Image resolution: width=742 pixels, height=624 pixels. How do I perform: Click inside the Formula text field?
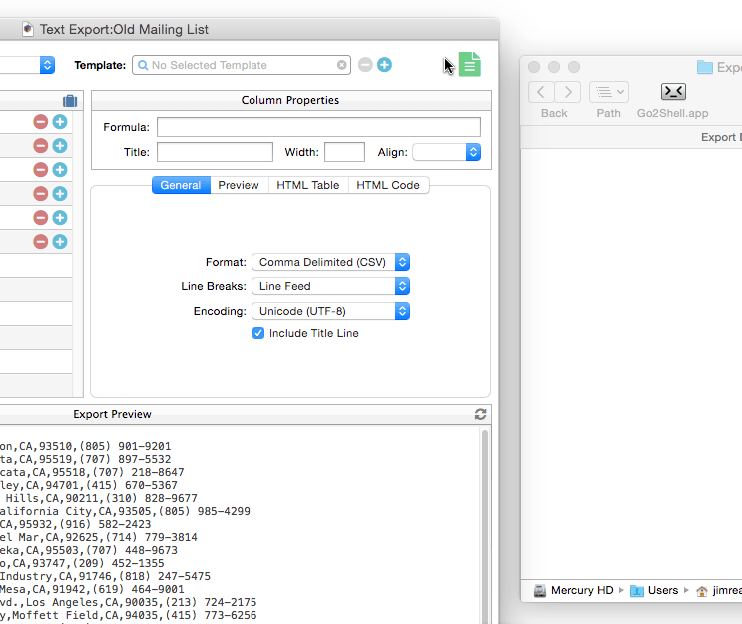point(318,127)
